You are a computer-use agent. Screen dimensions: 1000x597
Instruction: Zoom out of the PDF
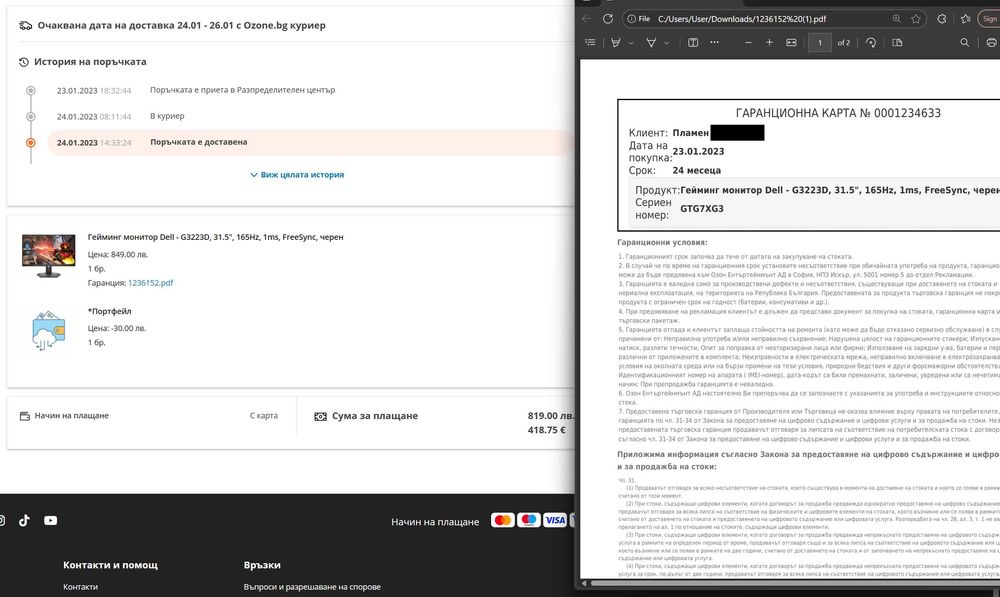(748, 42)
